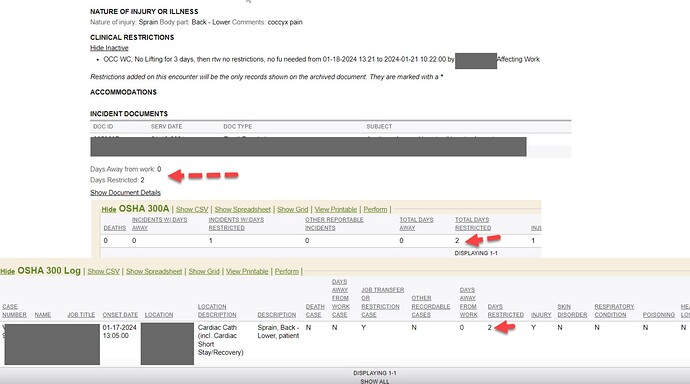
Task: Sort log by Injury column header
Action: [541, 315]
